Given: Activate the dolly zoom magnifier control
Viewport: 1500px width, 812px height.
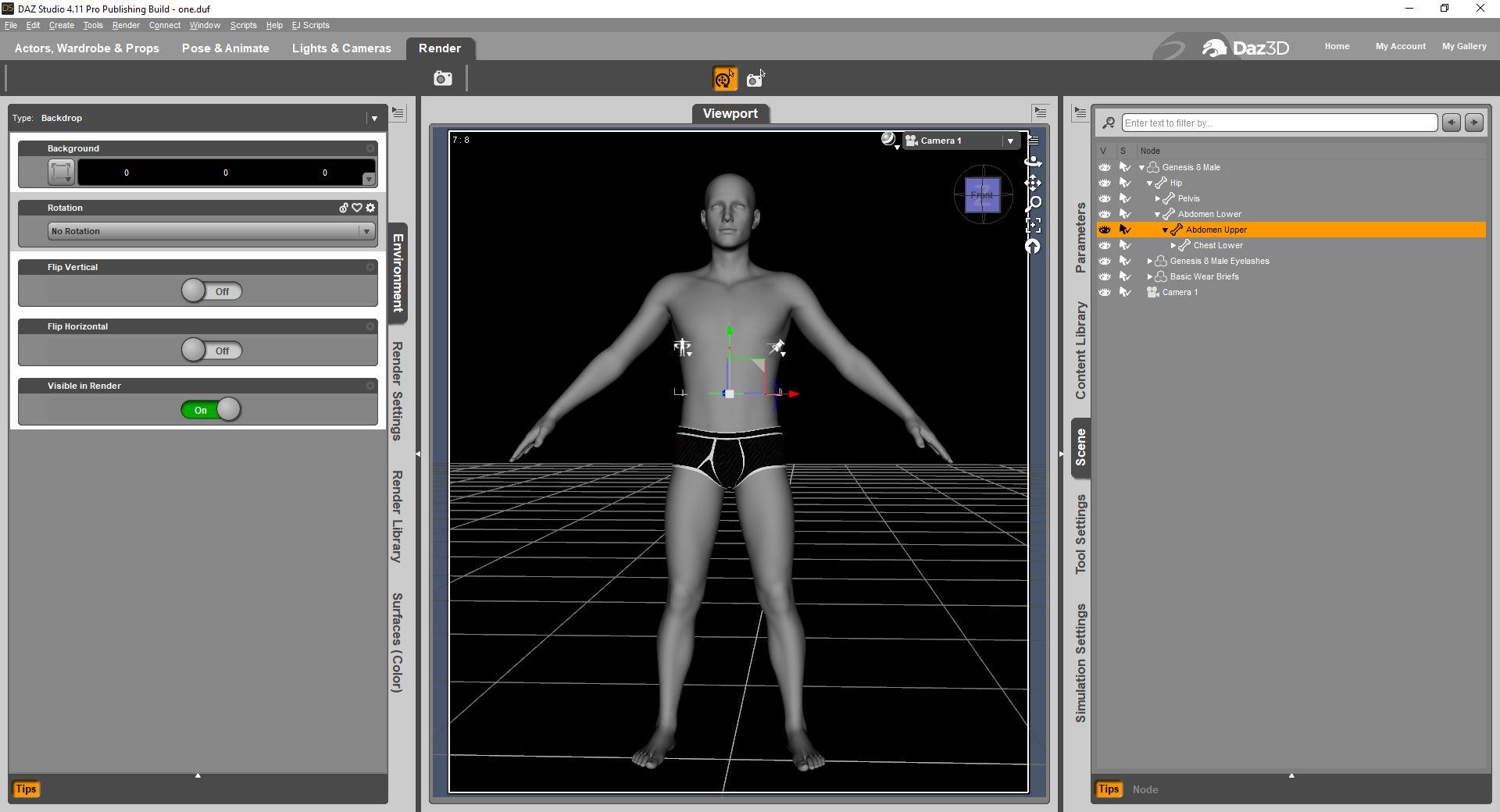Looking at the screenshot, I should point(1033,204).
